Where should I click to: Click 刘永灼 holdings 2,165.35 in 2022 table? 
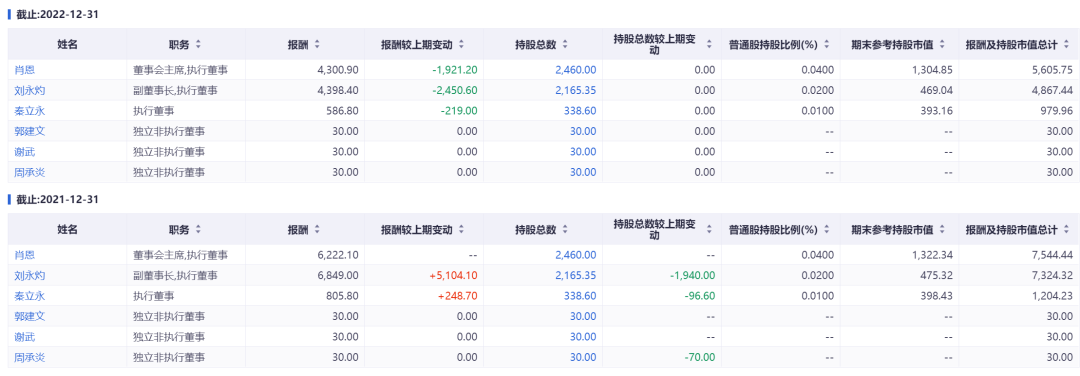pyautogui.click(x=576, y=90)
